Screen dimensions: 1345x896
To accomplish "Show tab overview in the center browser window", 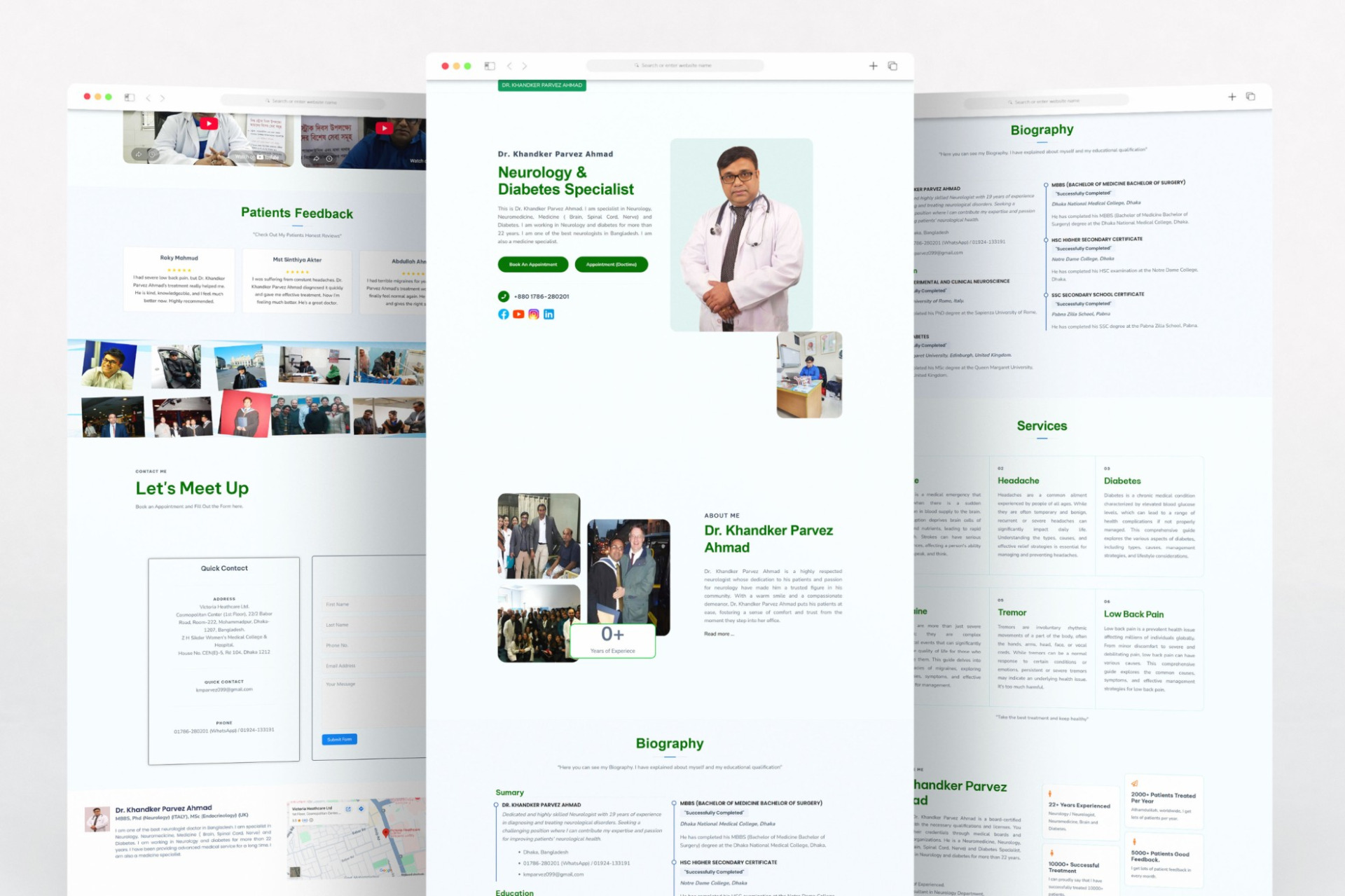I will [892, 66].
